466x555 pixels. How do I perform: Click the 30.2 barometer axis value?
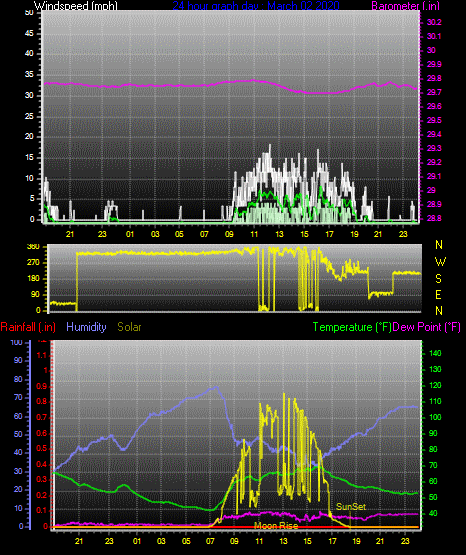coord(434,22)
